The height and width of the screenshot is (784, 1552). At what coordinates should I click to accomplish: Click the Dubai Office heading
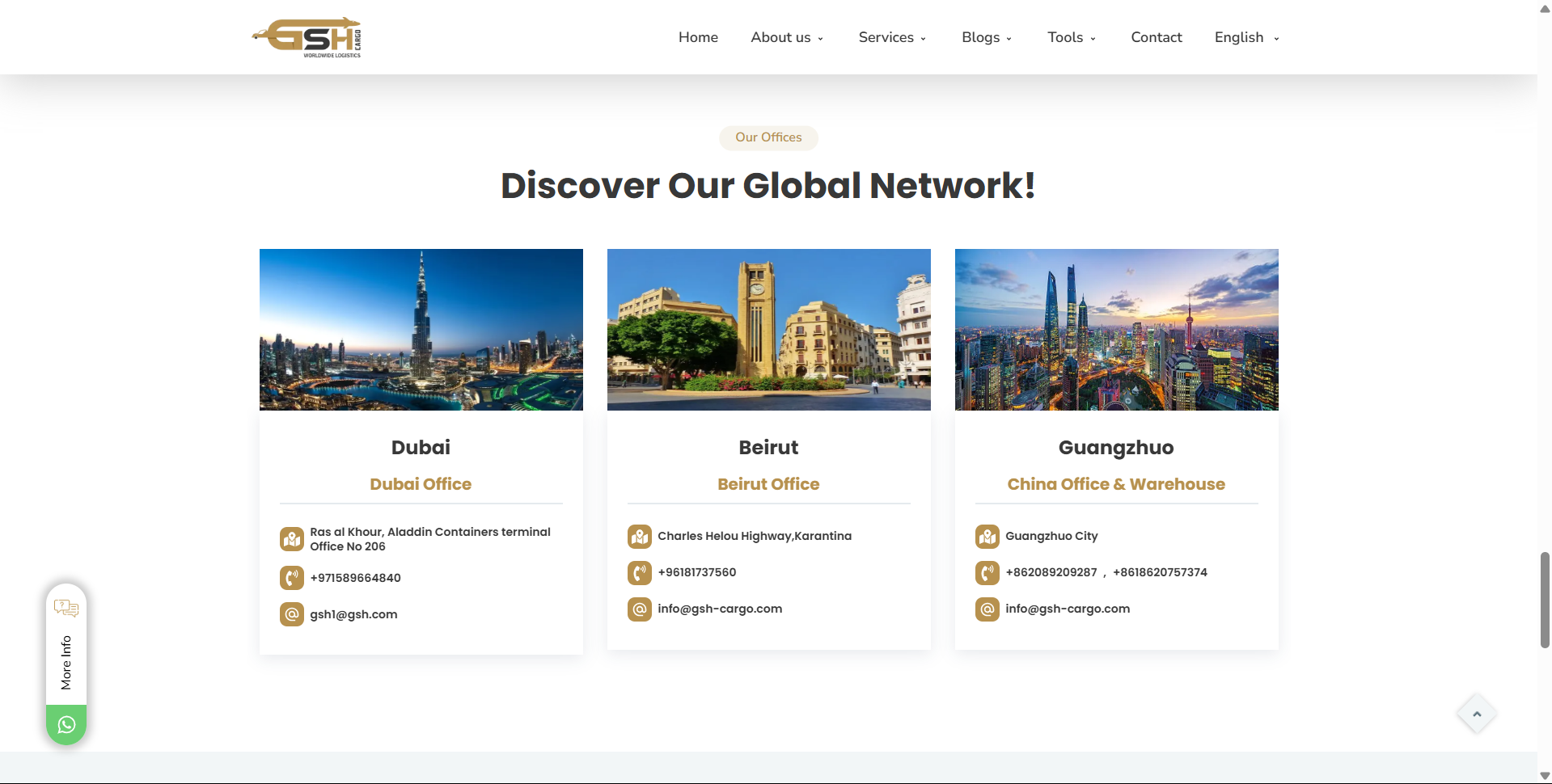421,484
